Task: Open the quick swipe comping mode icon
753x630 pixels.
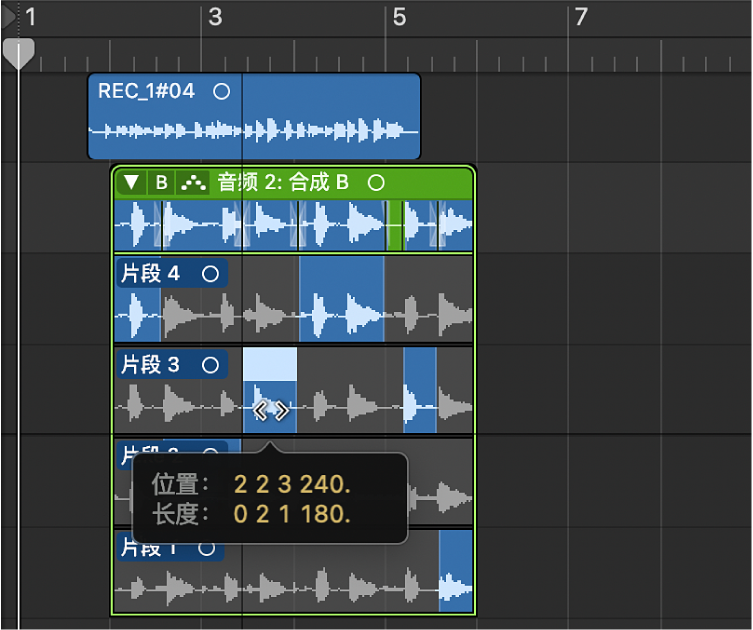Action: 193,183
